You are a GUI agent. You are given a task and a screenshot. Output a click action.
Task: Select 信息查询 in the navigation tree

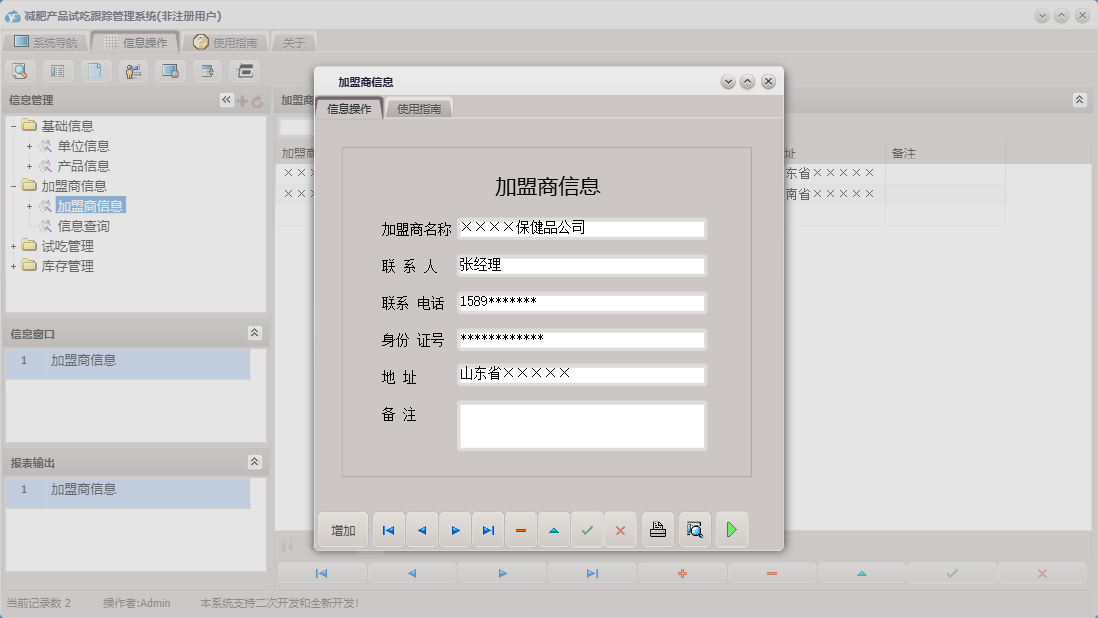click(x=83, y=225)
